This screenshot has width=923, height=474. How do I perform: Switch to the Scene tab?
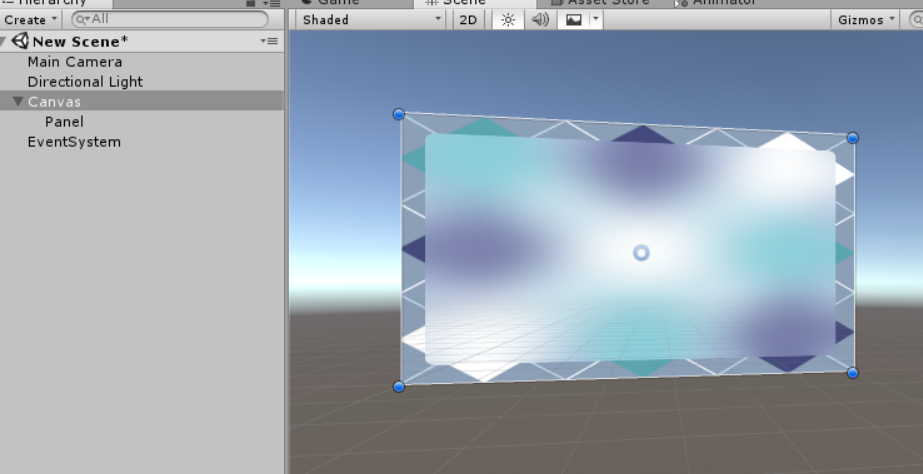coord(475,2)
